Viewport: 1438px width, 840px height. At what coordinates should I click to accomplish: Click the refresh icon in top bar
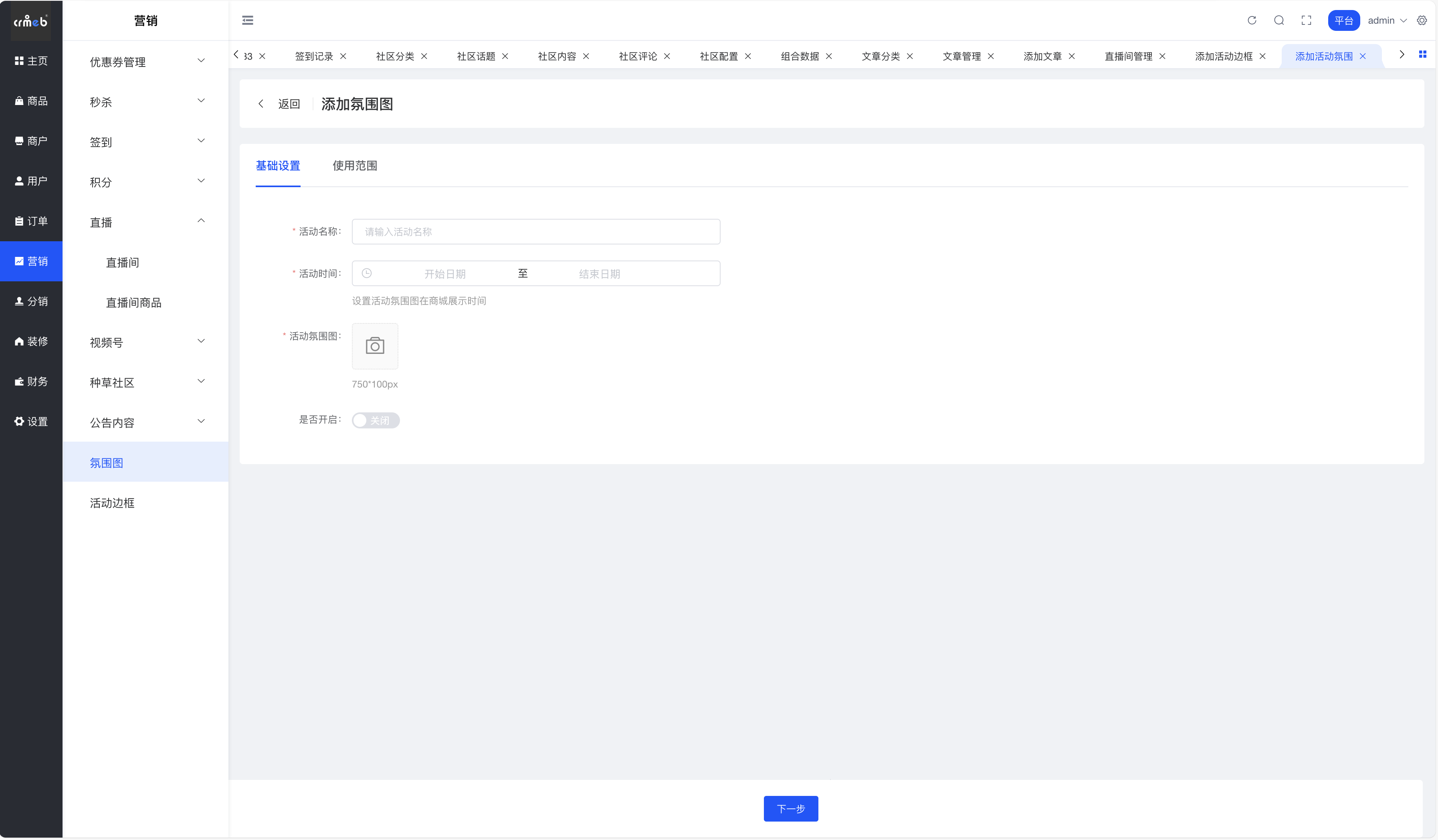click(1251, 20)
